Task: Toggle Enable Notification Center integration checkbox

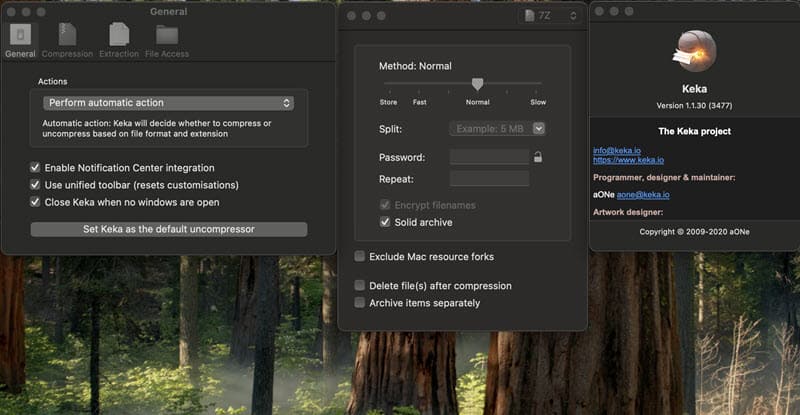Action: [36, 168]
